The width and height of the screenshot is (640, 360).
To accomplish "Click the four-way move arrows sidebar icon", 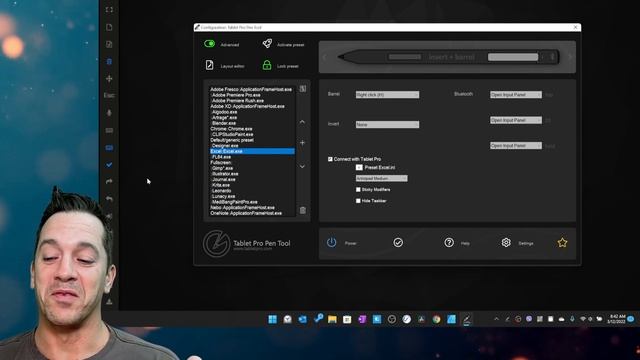I will coord(109,78).
